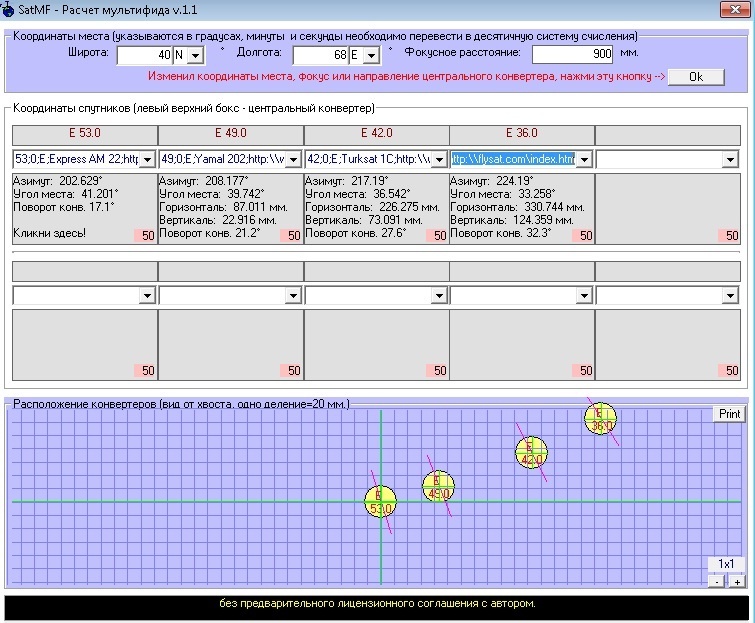Screen dimensions: 755x623
Task: Click the 1x1 scale button
Action: pyautogui.click(x=726, y=564)
